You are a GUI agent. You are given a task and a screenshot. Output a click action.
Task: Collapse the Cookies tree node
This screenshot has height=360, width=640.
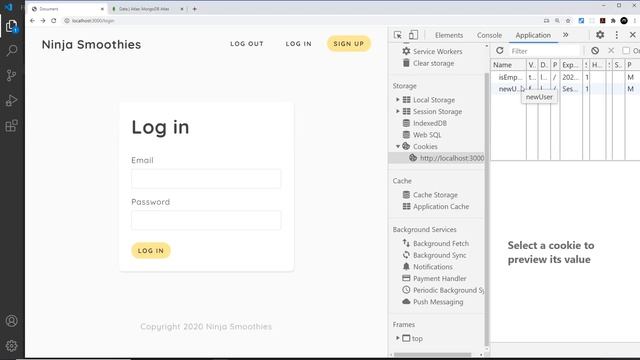[398, 147]
